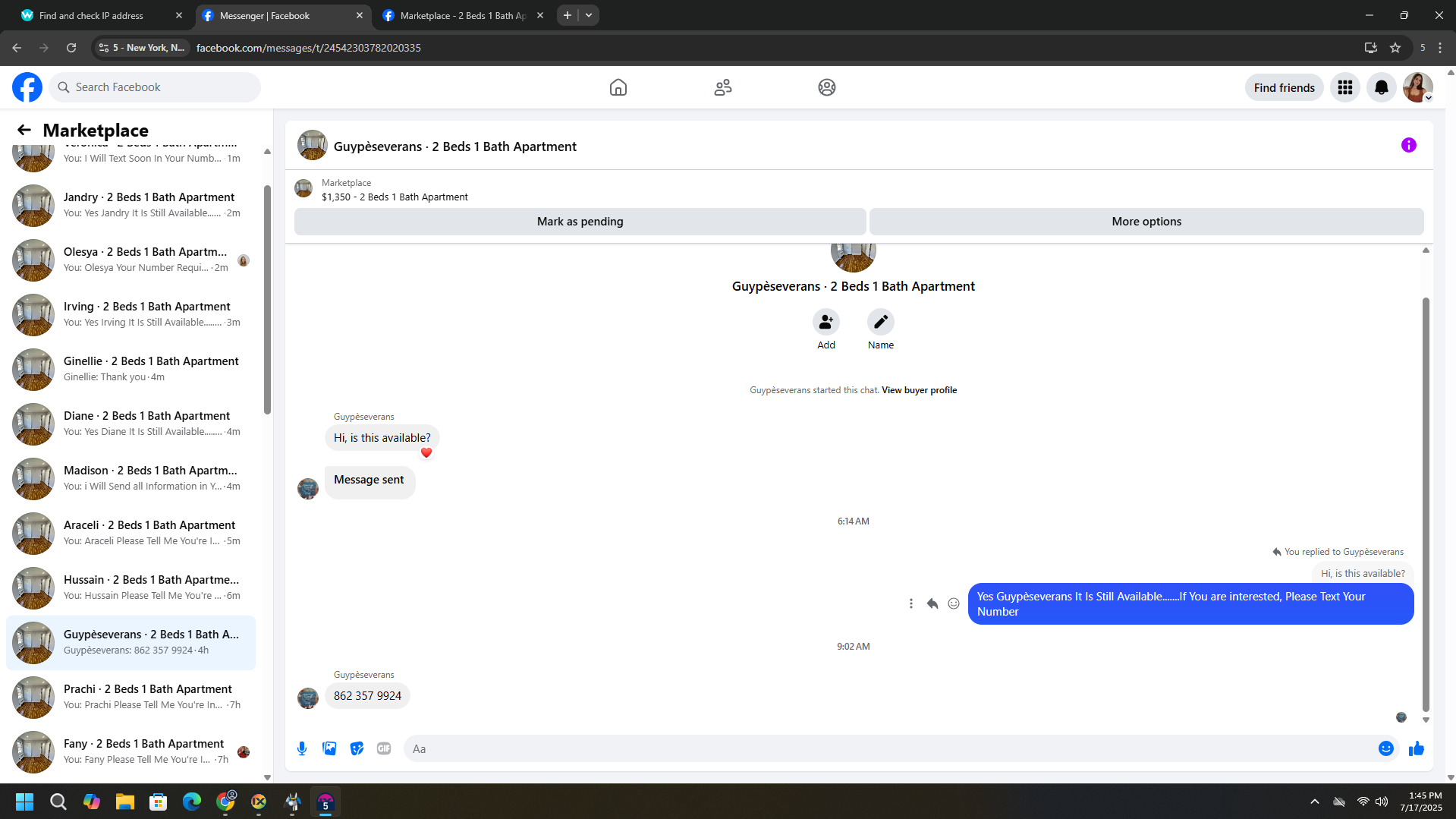Go back from Marketplace chats list
1456x819 pixels.
coord(24,131)
